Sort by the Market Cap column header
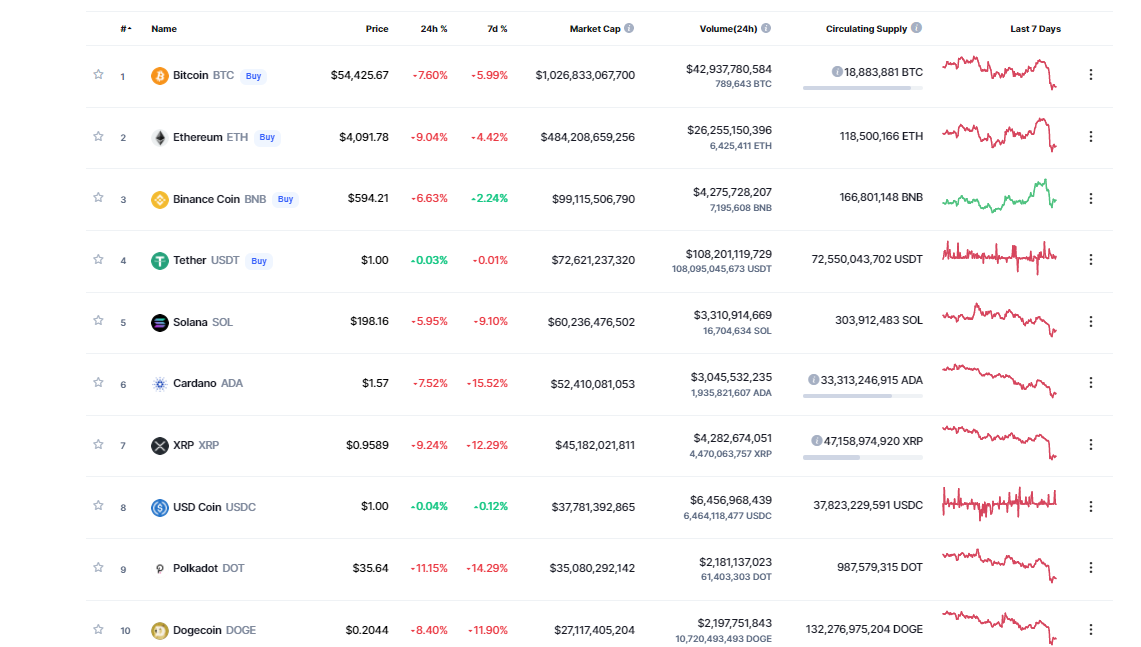 tap(595, 29)
